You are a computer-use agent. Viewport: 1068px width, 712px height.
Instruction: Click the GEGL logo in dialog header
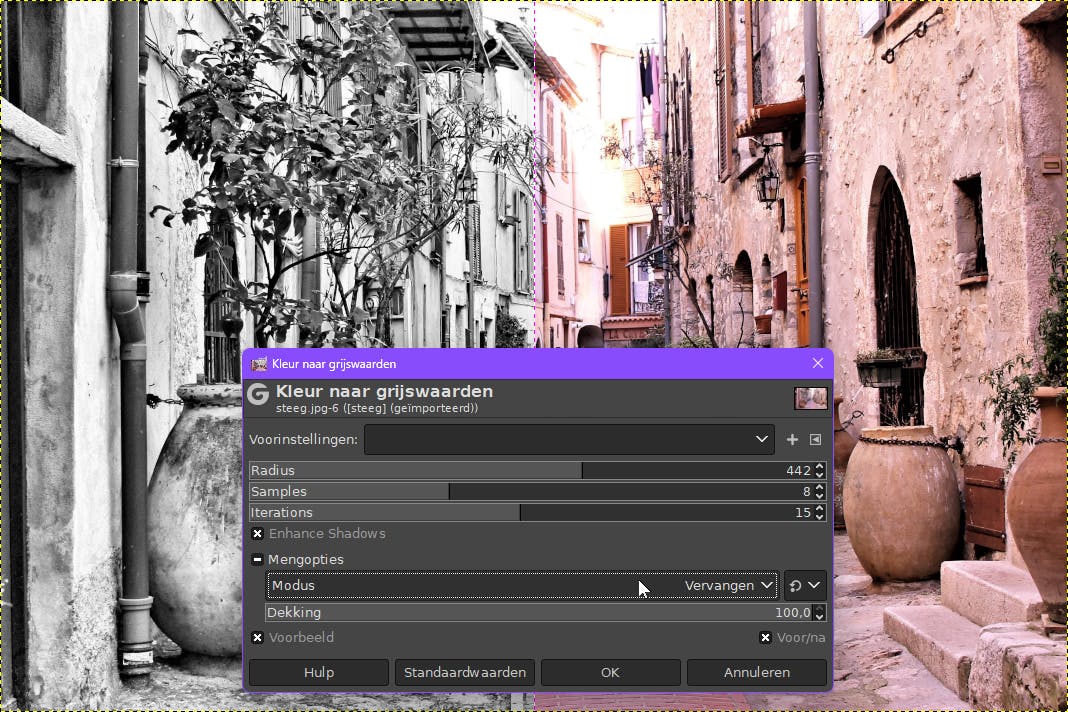pyautogui.click(x=258, y=394)
